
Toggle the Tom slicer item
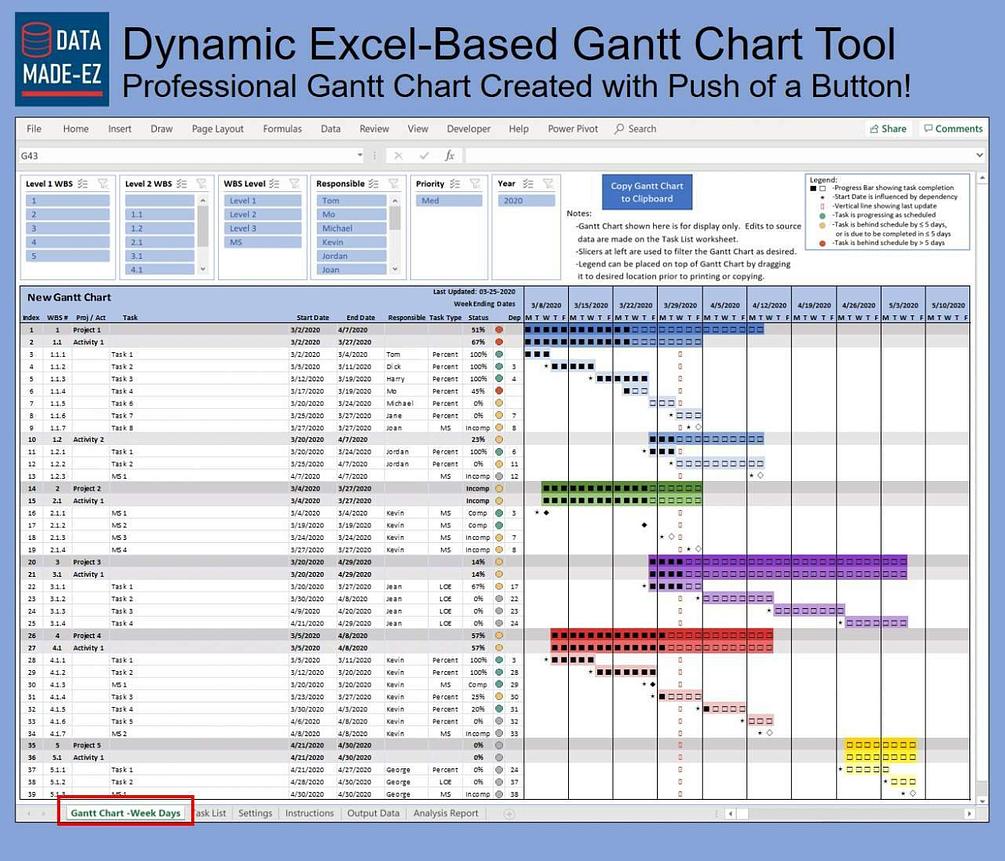click(351, 201)
